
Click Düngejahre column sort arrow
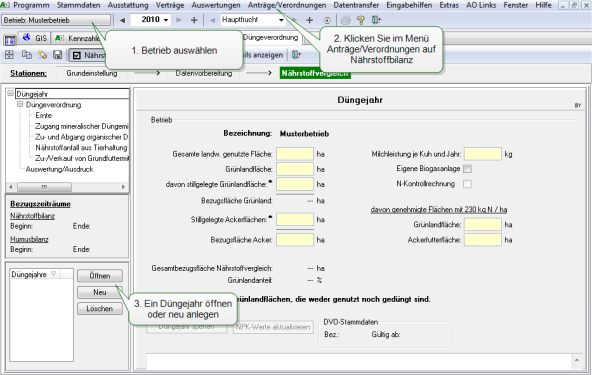pyautogui.click(x=54, y=274)
